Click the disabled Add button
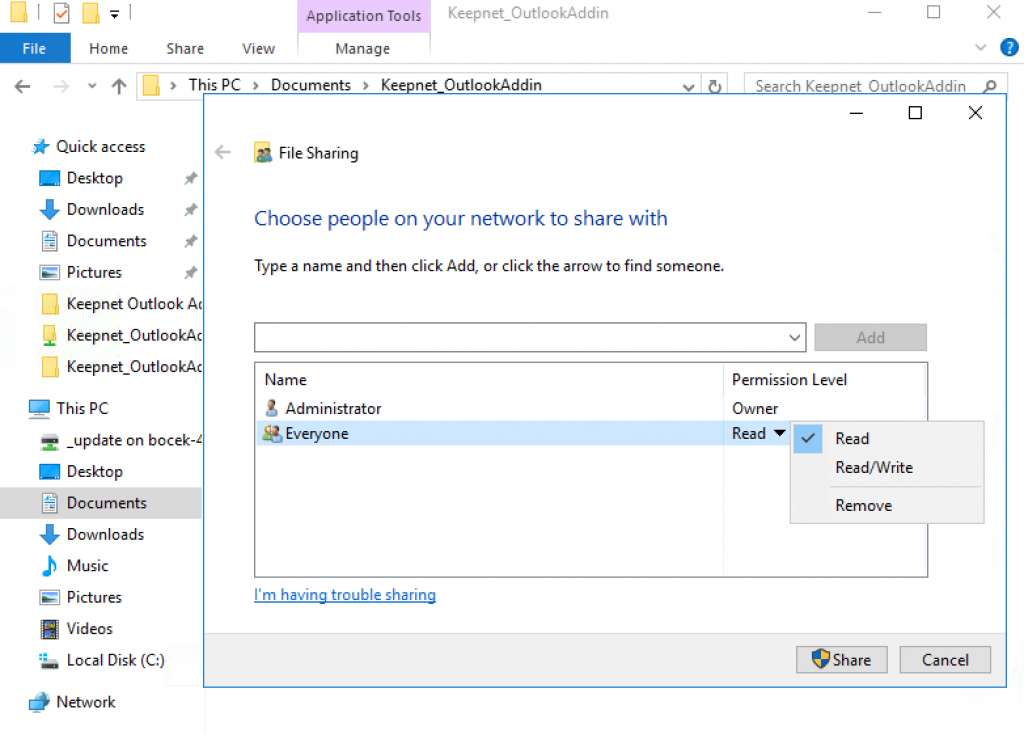 [871, 338]
